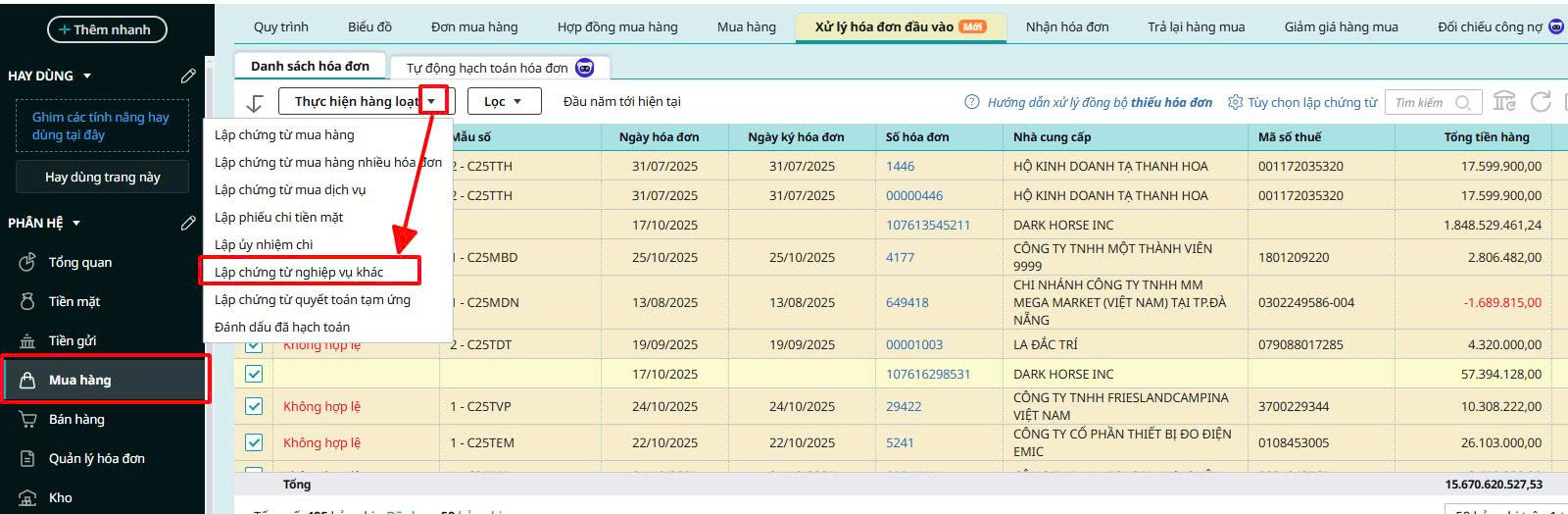Viewport: 1568px width, 514px height.
Task: Collapse the HAY DÙNG section arrow
Action: click(87, 76)
